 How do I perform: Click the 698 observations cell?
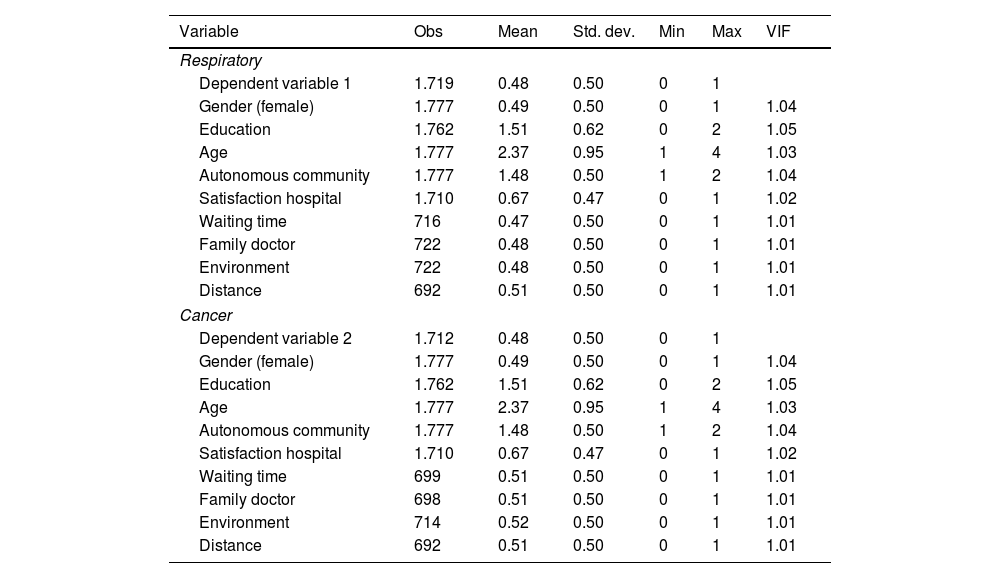pyautogui.click(x=426, y=500)
